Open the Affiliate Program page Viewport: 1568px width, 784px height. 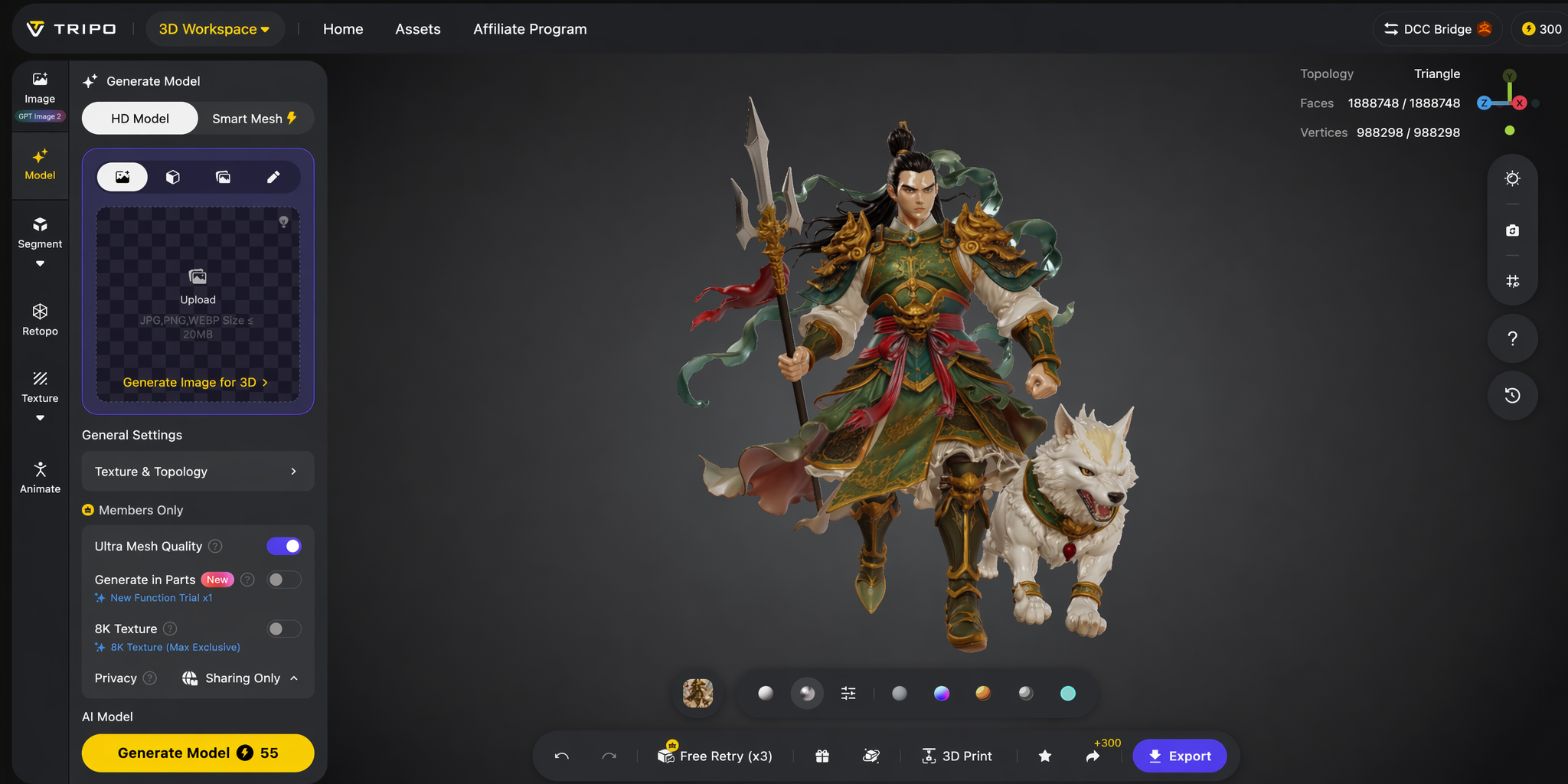click(530, 29)
